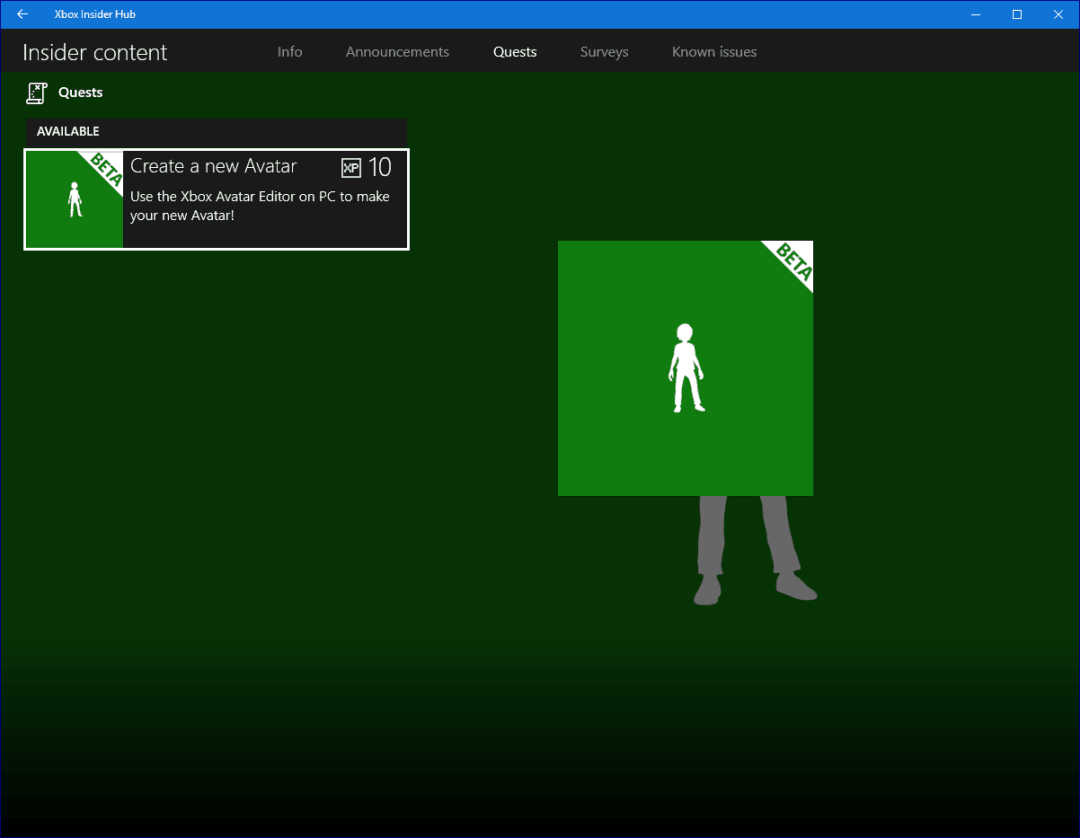
Task: Click the Xbox Insider Hub title bar label
Action: [x=95, y=14]
